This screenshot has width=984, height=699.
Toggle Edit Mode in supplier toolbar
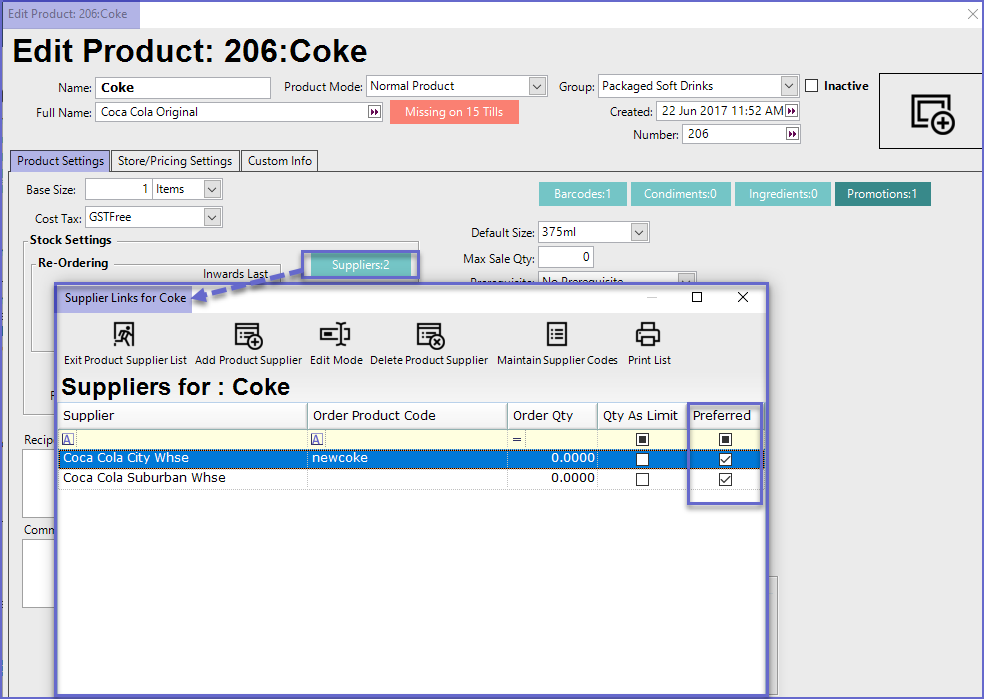(335, 335)
